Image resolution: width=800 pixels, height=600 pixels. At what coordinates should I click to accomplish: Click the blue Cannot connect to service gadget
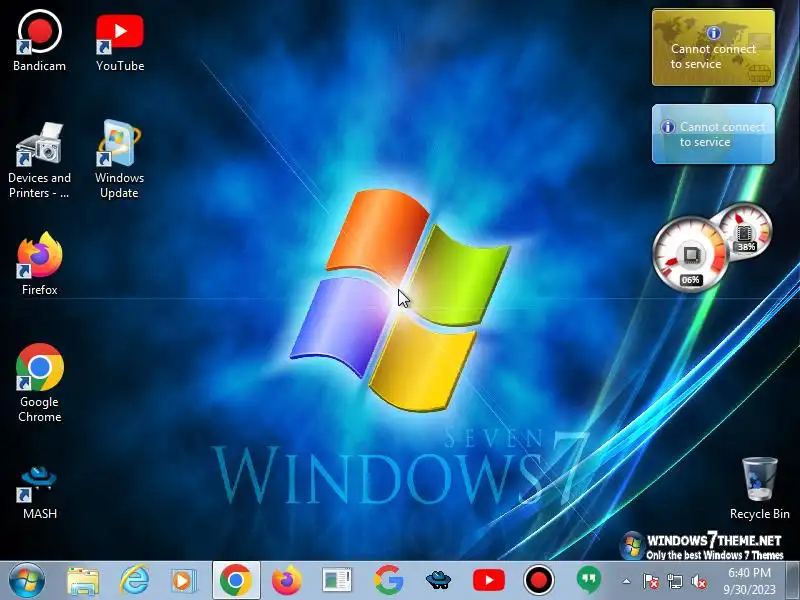tap(713, 134)
